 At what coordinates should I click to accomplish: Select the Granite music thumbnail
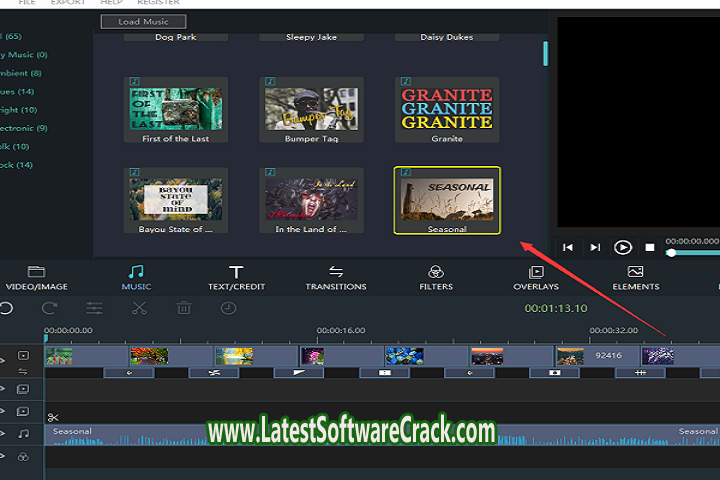coord(447,110)
